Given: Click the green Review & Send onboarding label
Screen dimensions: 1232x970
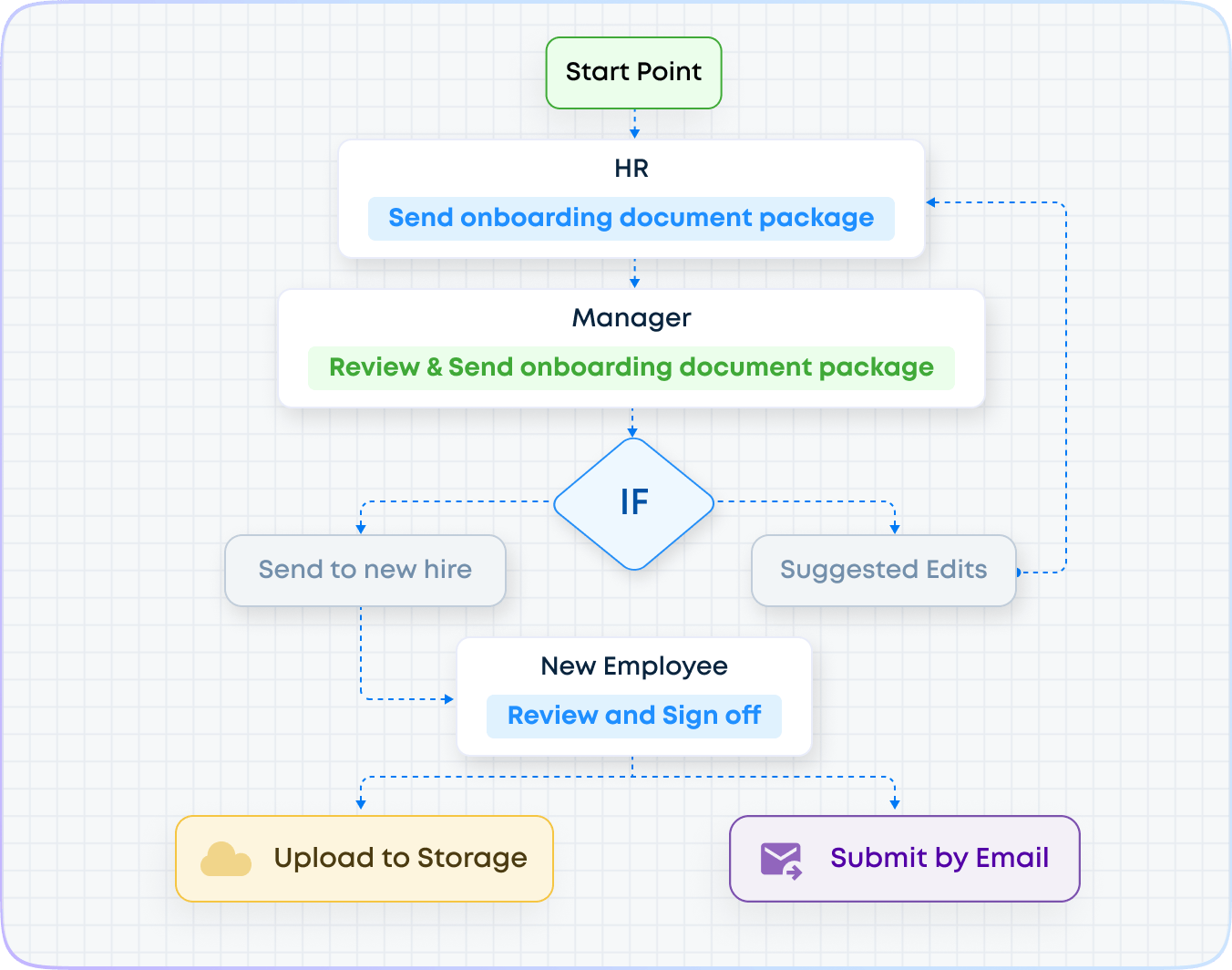Looking at the screenshot, I should (631, 367).
